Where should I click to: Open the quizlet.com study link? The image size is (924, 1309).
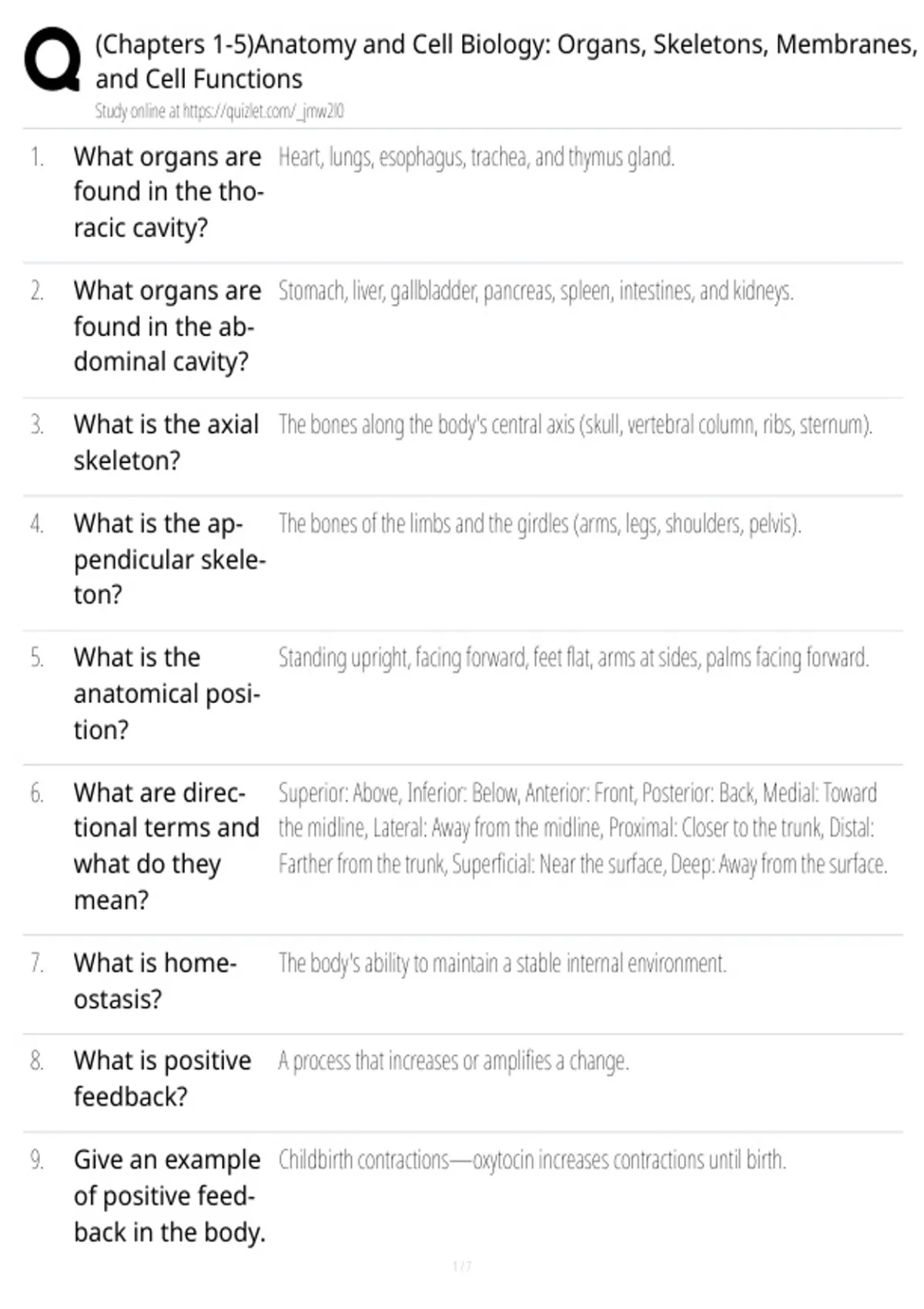[219, 111]
